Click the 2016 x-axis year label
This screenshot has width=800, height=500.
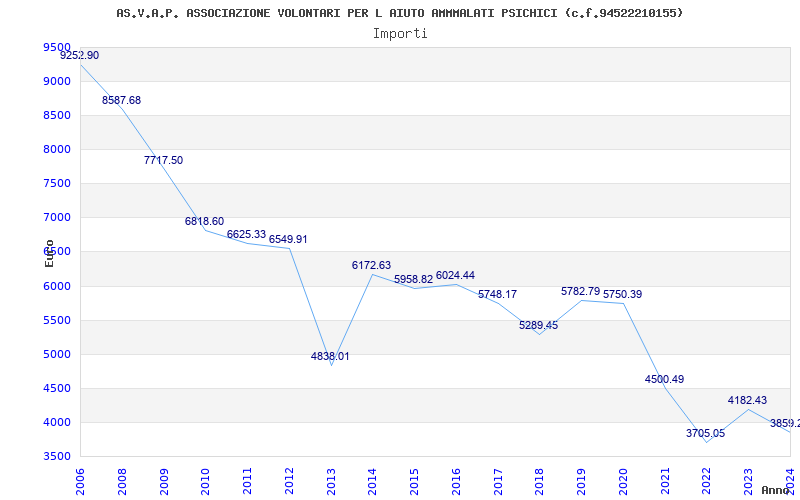click(456, 482)
